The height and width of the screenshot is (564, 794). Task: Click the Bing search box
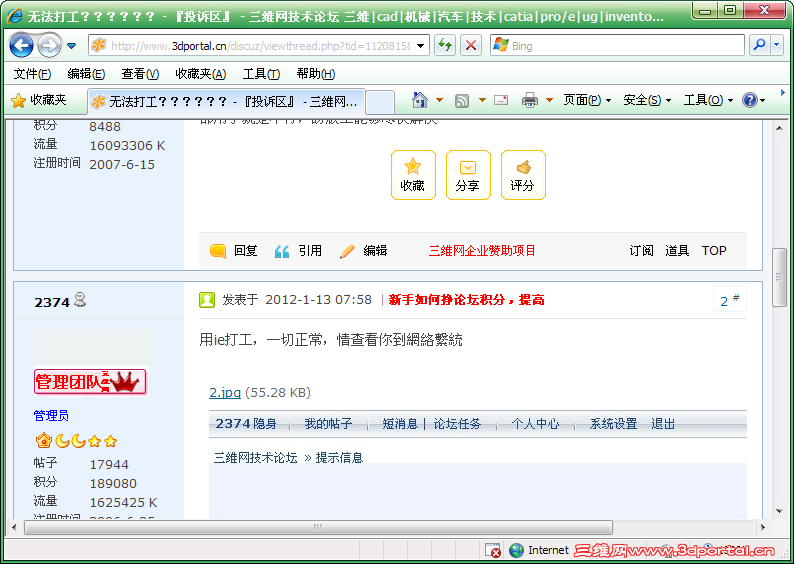[x=617, y=46]
